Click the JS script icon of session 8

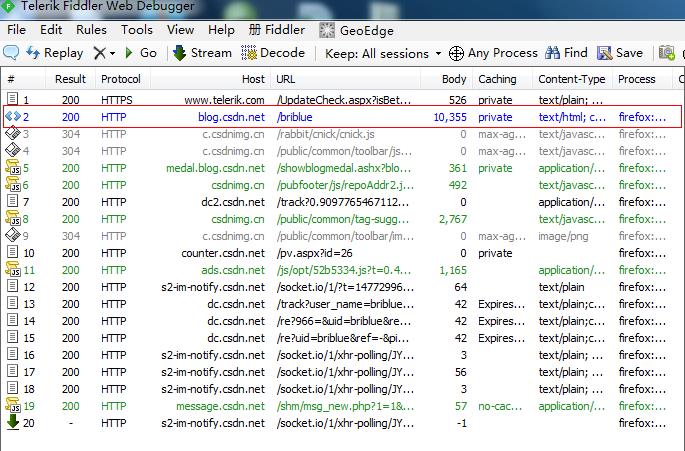[x=13, y=218]
